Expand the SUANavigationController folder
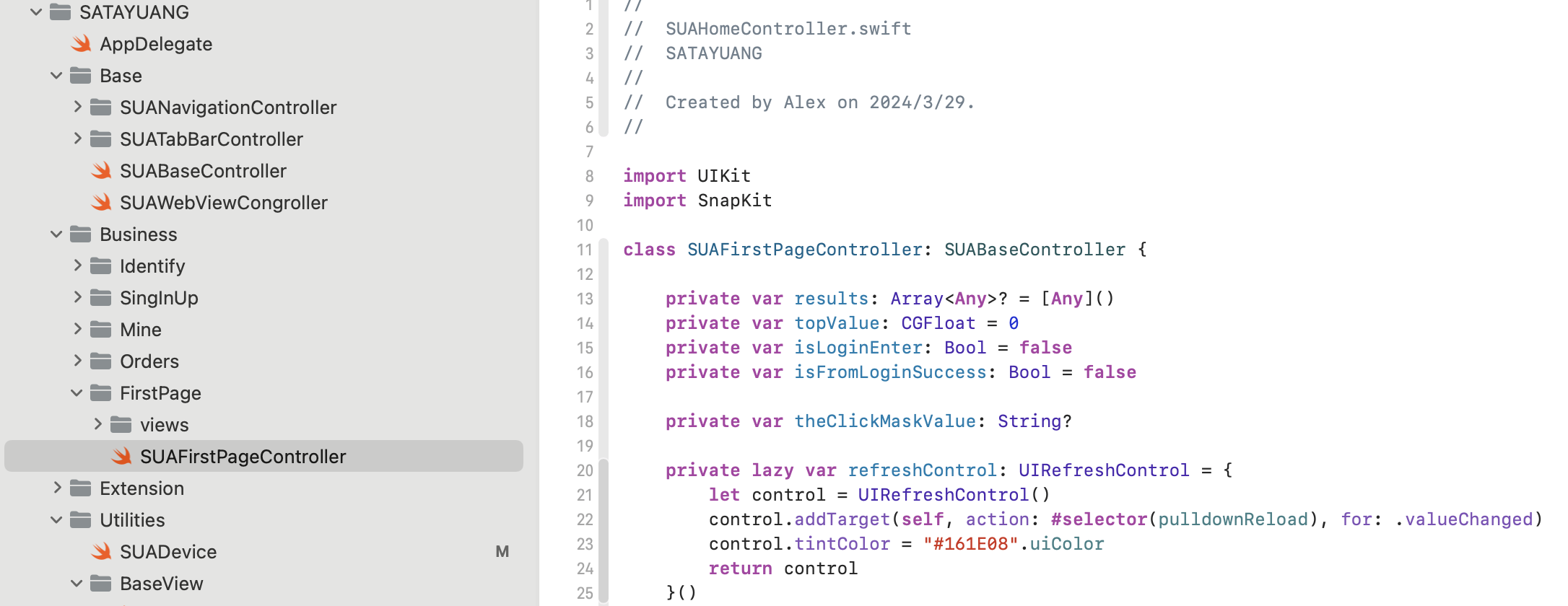 pyautogui.click(x=77, y=107)
